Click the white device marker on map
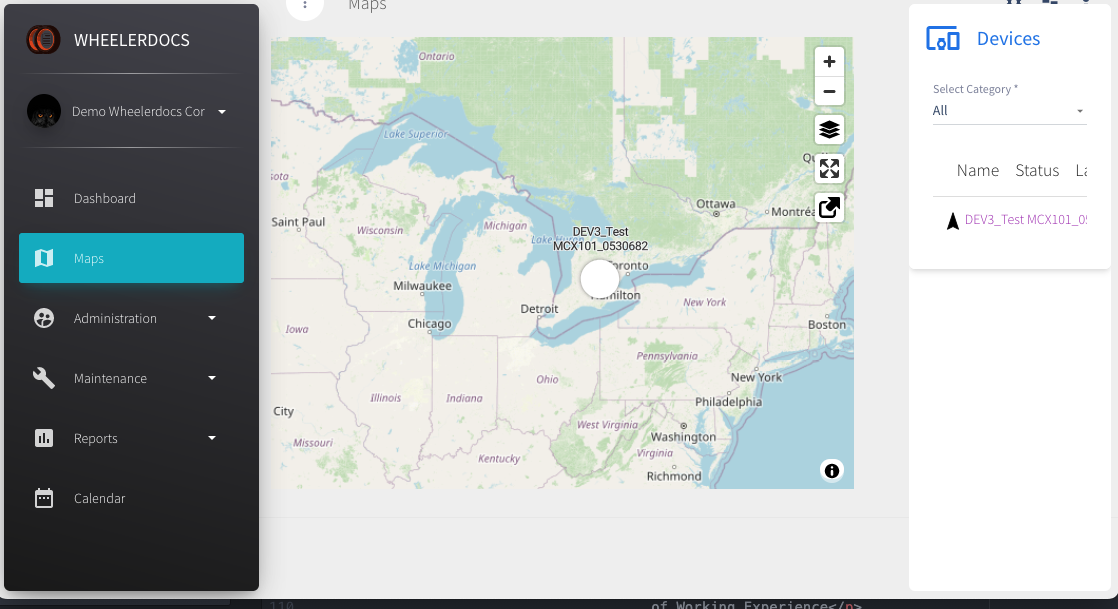The image size is (1118, 609). click(600, 279)
